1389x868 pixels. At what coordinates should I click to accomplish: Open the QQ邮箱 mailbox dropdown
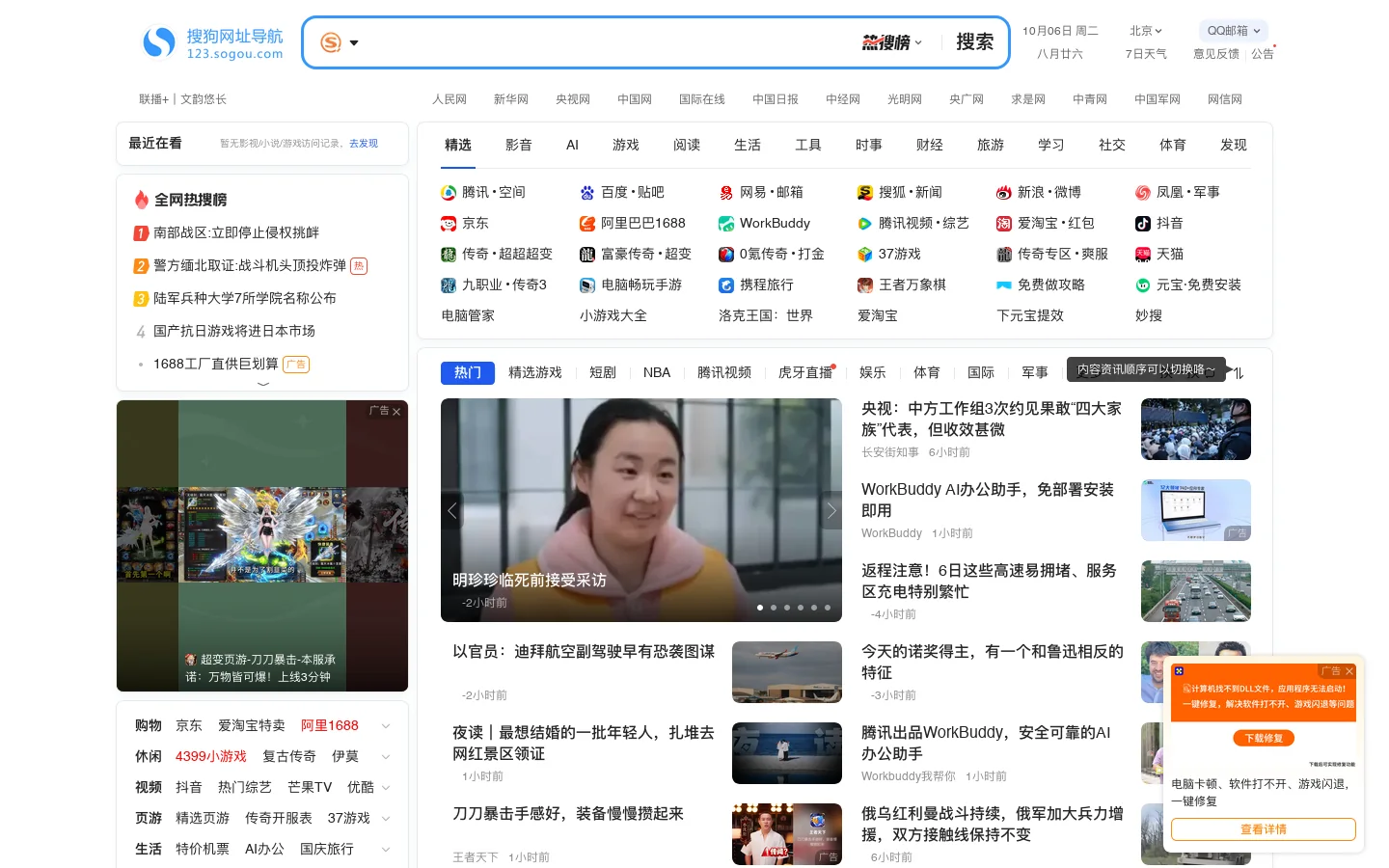point(1233,31)
